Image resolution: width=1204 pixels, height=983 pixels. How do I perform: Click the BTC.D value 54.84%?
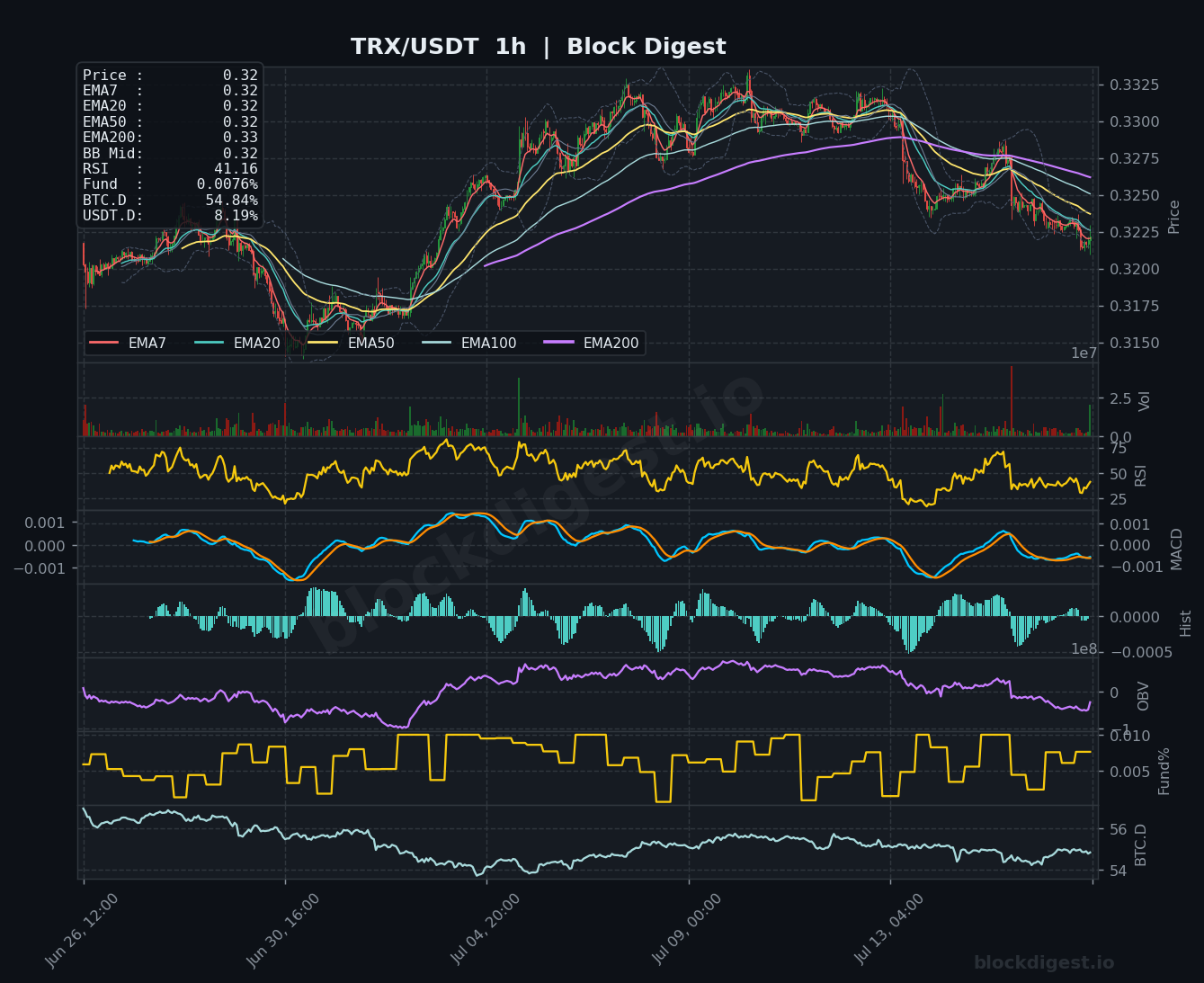coord(231,201)
